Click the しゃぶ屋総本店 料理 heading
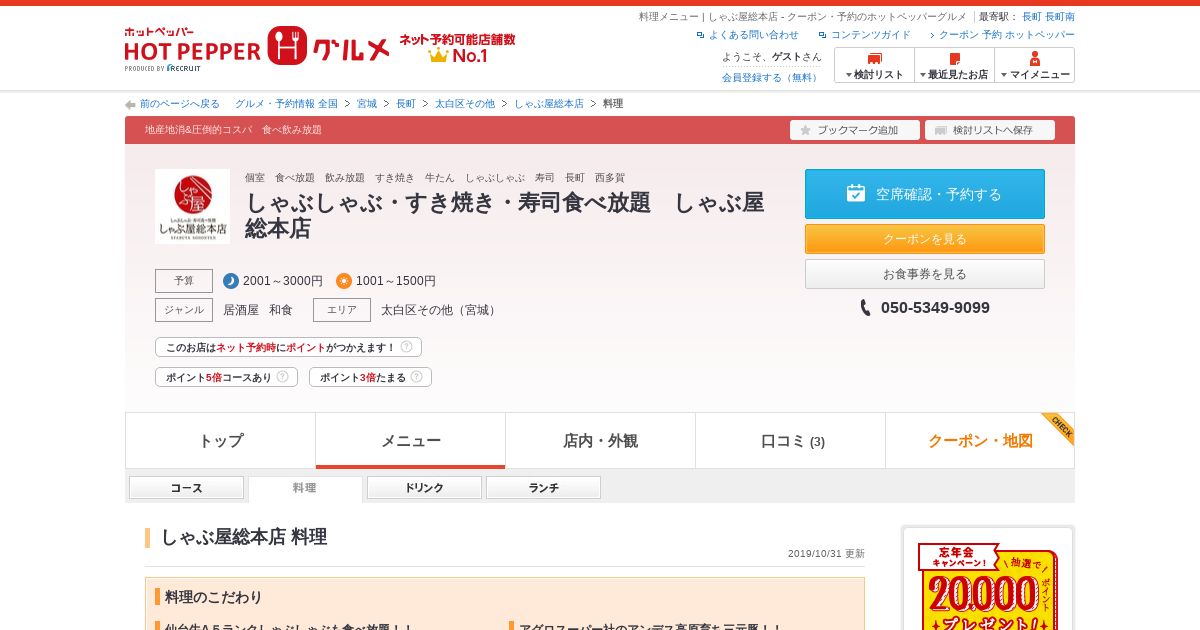Screen dimensions: 1200x630 (x=244, y=537)
